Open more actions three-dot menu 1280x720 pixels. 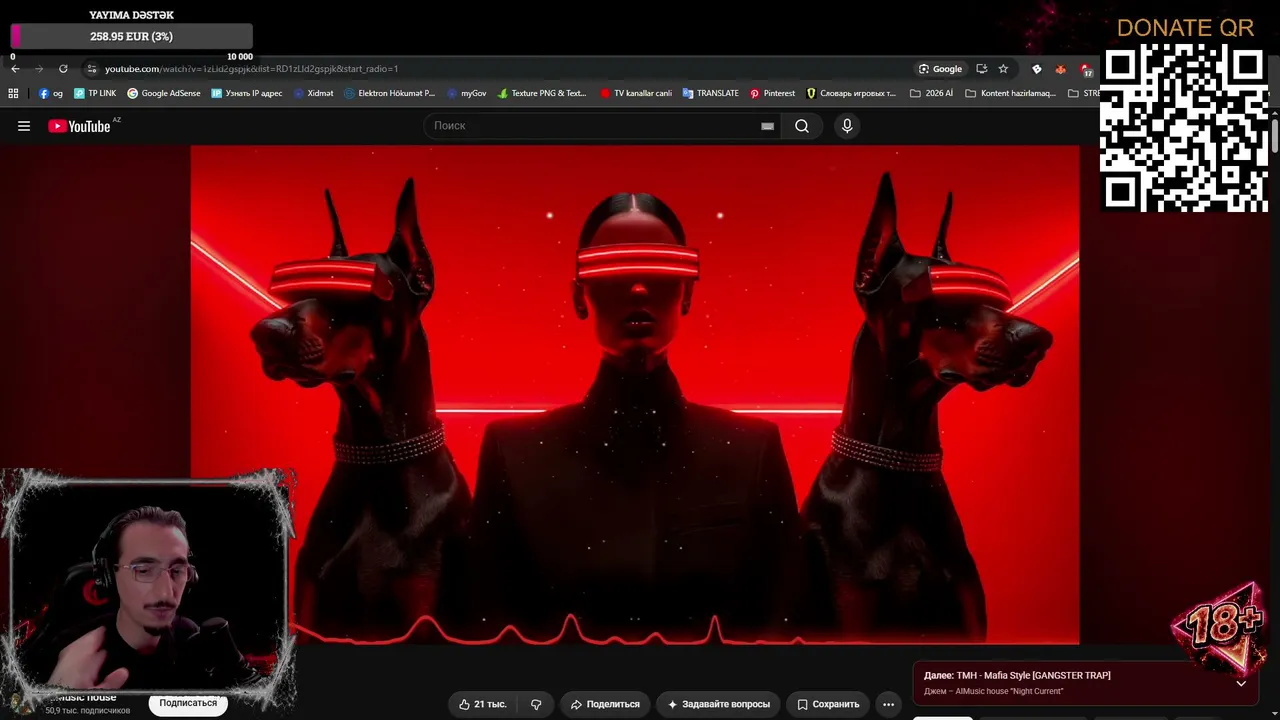888,704
